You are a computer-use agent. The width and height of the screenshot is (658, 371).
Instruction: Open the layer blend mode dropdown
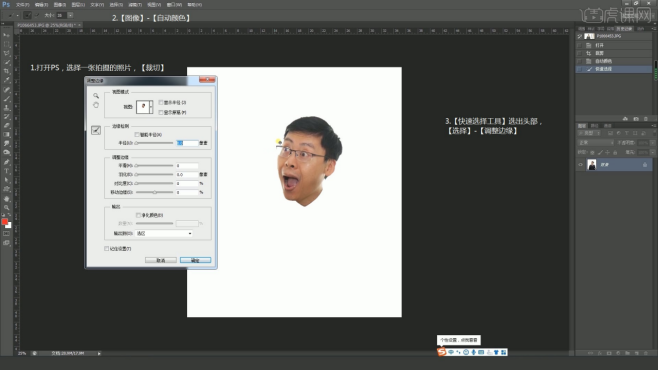tap(596, 143)
